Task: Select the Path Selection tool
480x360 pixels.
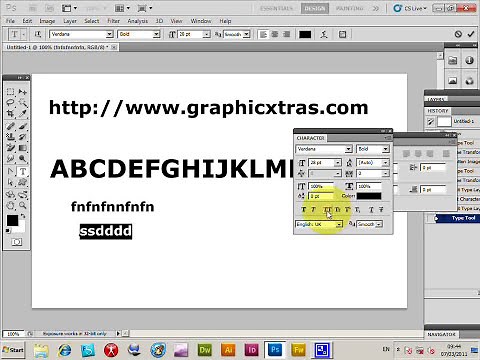Action: [x=10, y=182]
